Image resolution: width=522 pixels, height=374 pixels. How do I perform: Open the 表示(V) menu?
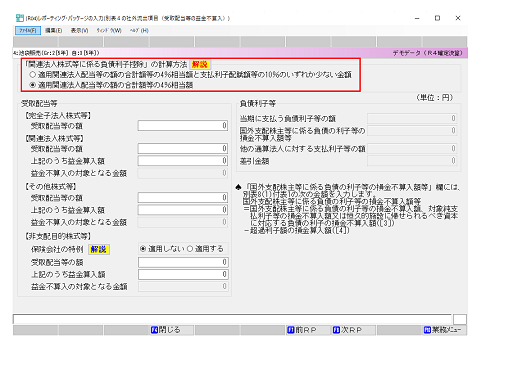[x=79, y=30]
